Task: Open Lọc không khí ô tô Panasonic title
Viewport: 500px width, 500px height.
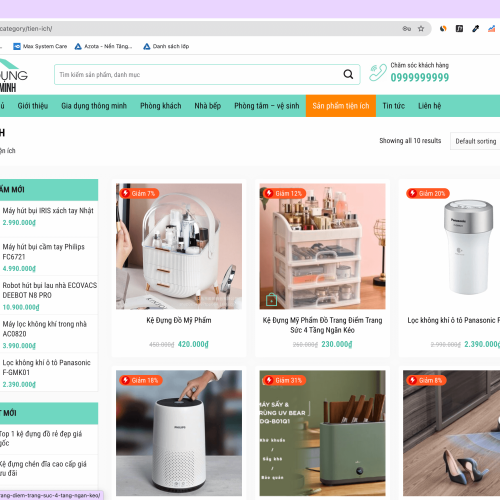Action: pyautogui.click(x=453, y=320)
